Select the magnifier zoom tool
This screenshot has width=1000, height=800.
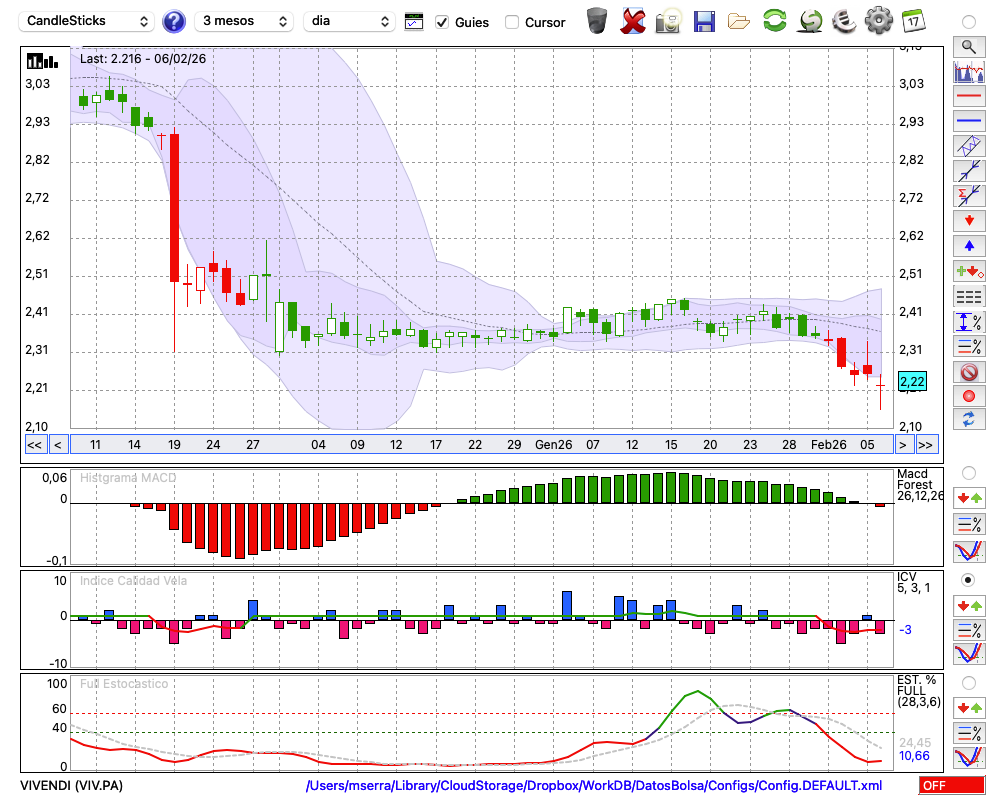(968, 46)
